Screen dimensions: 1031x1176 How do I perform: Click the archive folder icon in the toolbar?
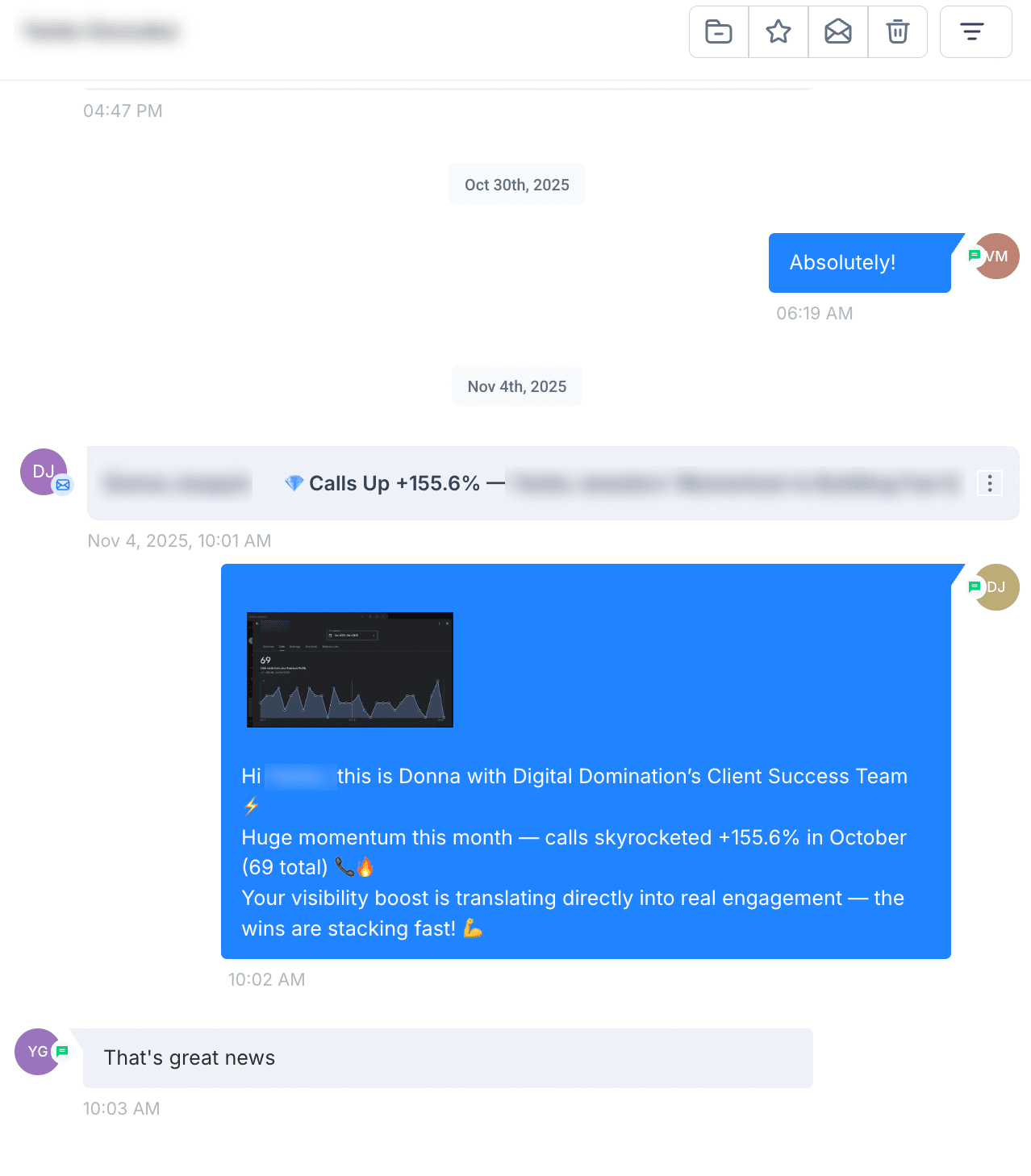[x=719, y=32]
